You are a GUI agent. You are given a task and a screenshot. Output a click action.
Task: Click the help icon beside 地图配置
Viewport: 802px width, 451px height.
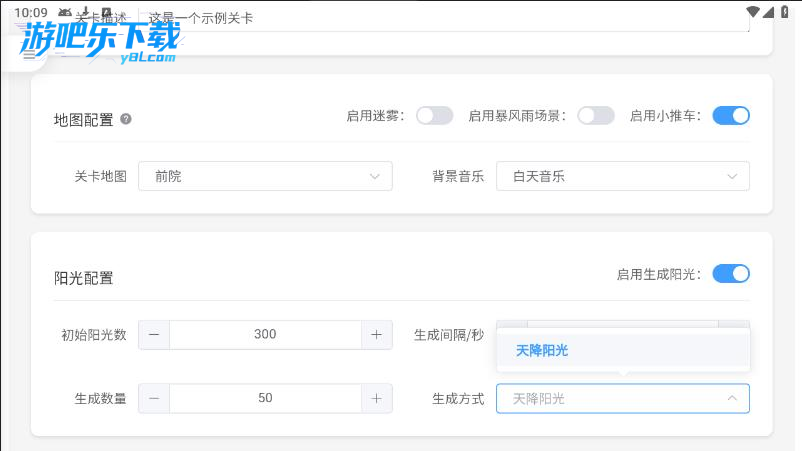[x=126, y=118]
